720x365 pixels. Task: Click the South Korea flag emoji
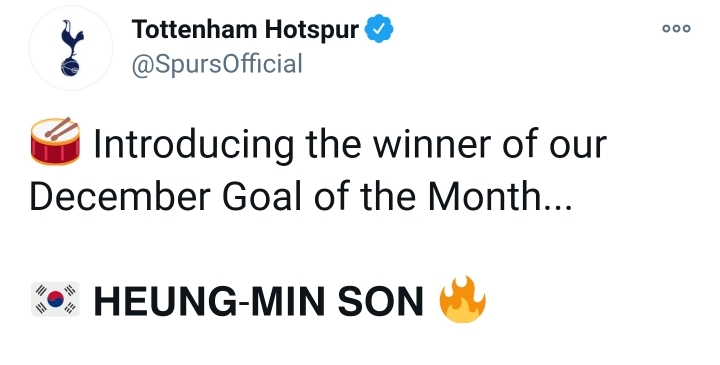(55, 299)
